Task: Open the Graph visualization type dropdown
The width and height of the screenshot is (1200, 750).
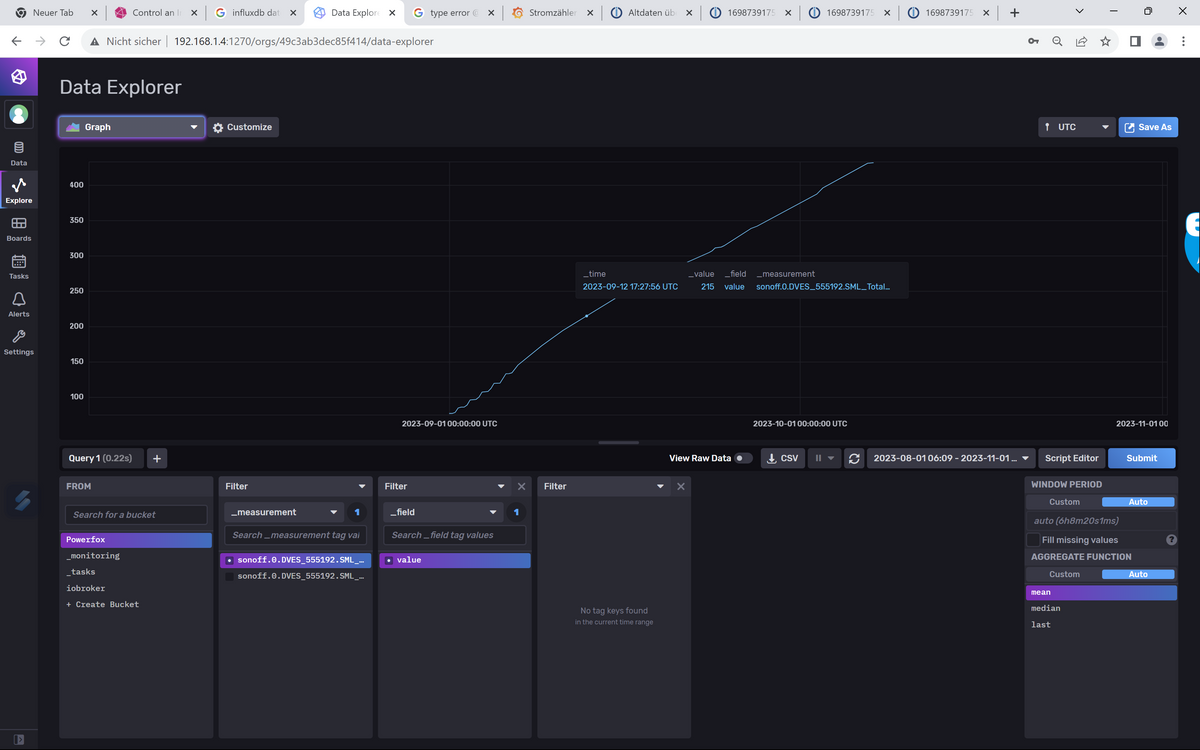Action: tap(132, 127)
